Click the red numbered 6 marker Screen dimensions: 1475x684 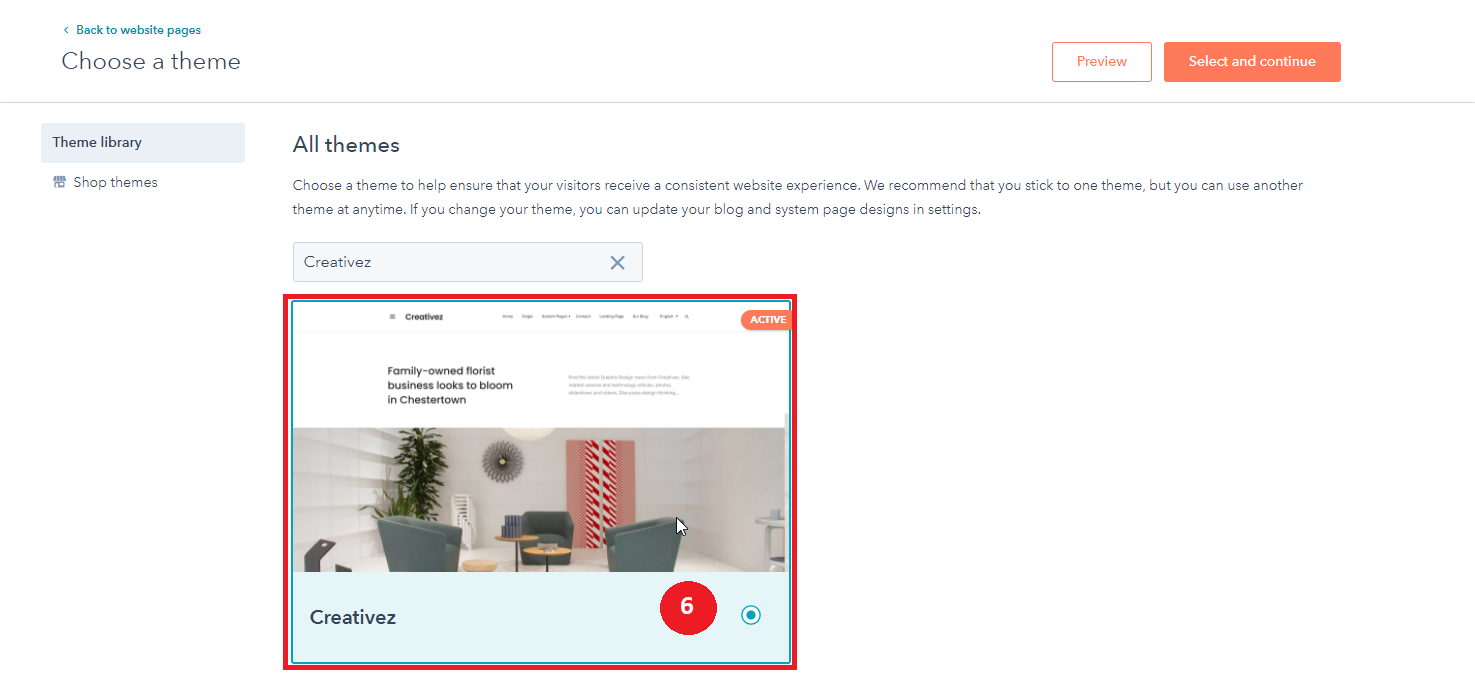point(688,608)
